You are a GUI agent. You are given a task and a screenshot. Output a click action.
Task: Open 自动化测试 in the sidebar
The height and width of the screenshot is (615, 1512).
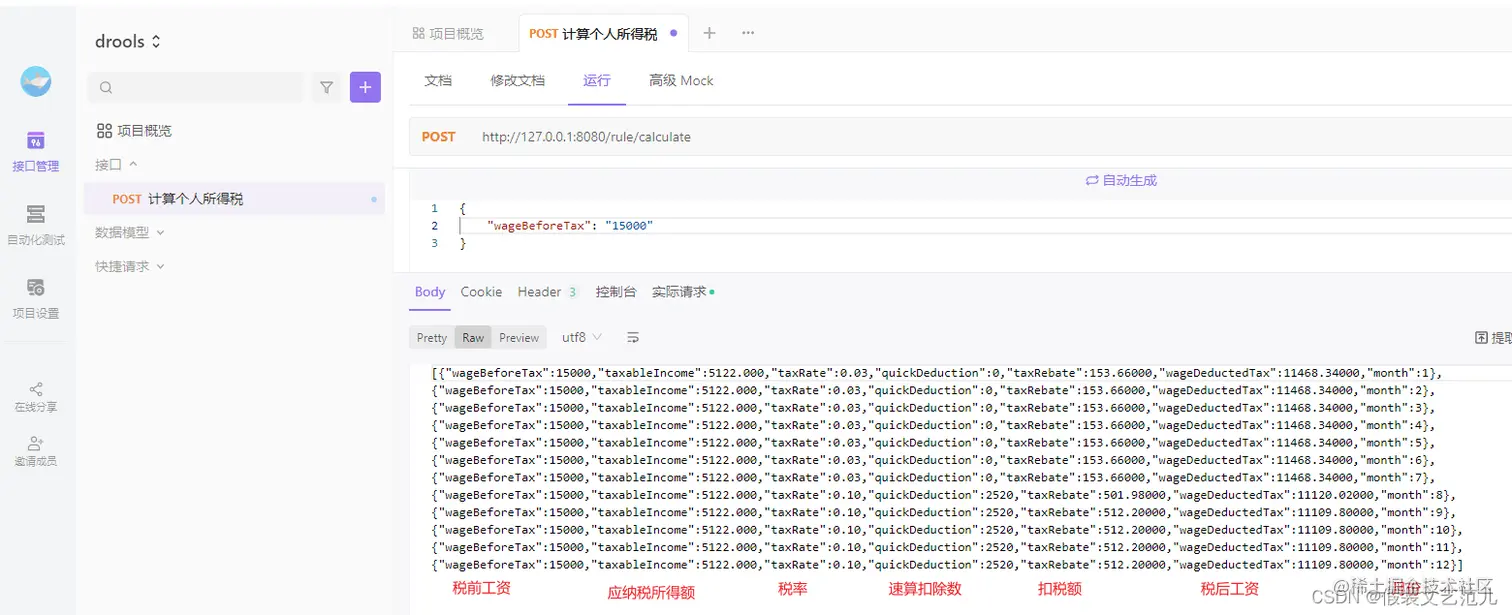[x=36, y=226]
